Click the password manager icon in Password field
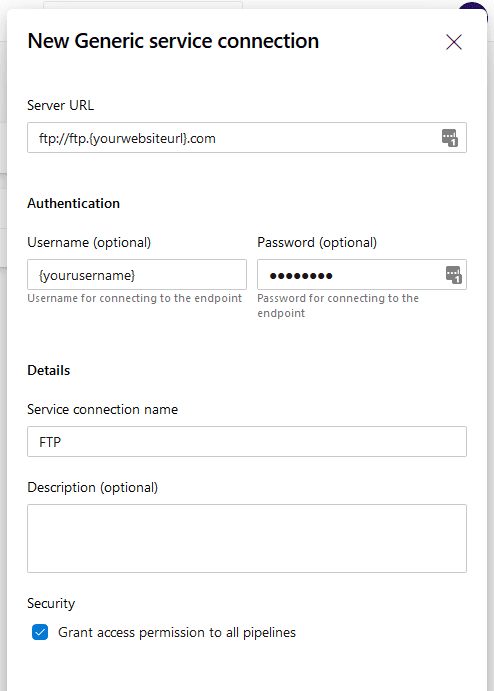The width and height of the screenshot is (494, 691). [453, 275]
